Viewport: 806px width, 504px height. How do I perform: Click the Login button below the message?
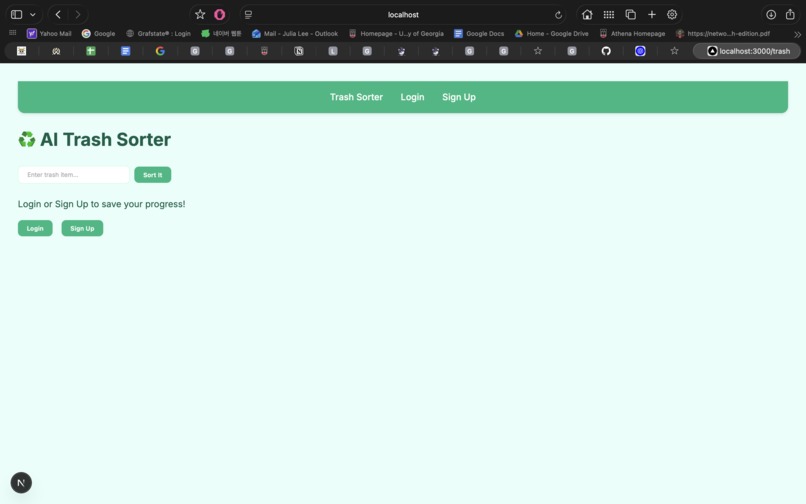35,228
